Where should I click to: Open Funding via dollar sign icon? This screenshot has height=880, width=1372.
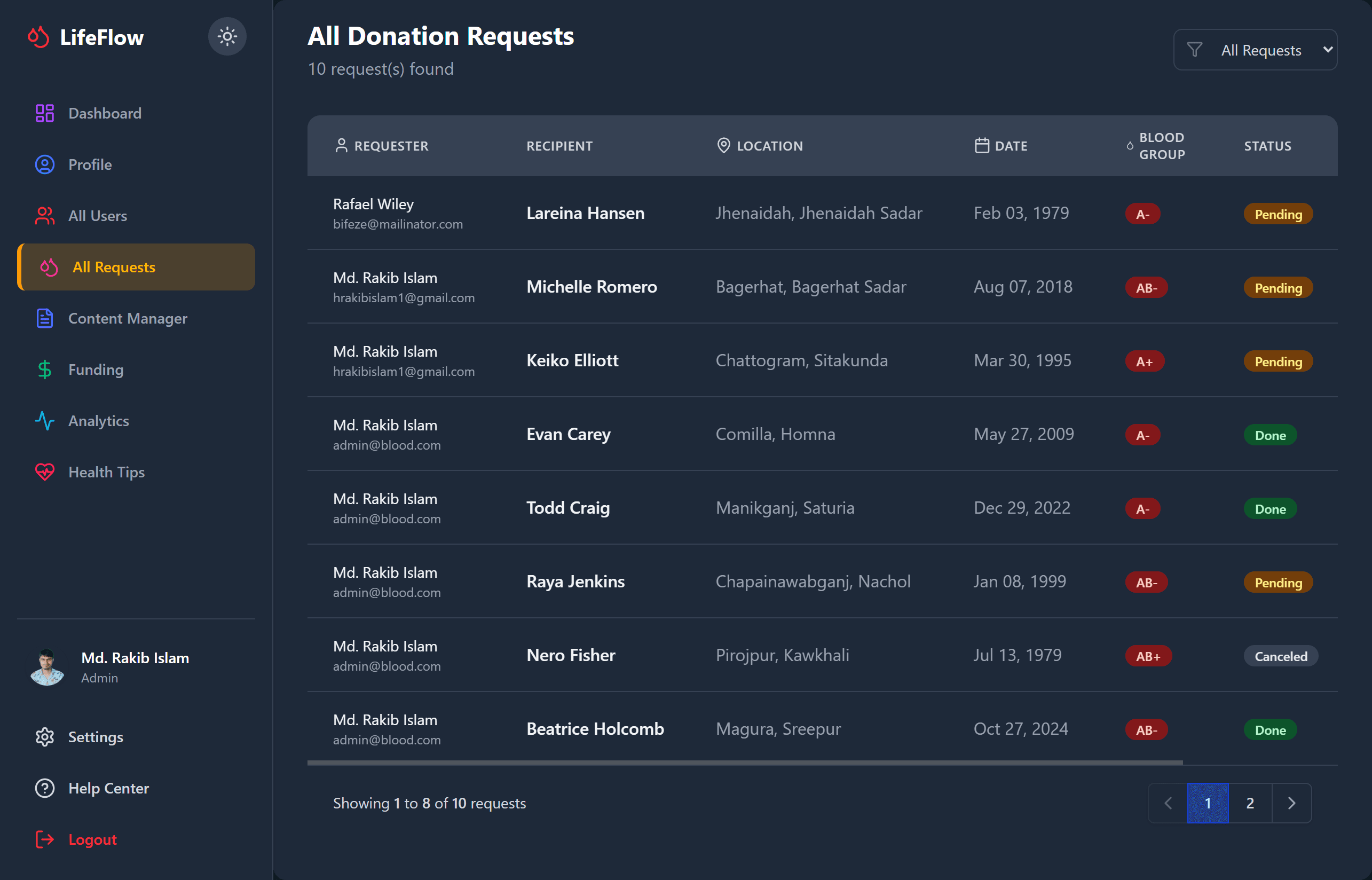44,370
